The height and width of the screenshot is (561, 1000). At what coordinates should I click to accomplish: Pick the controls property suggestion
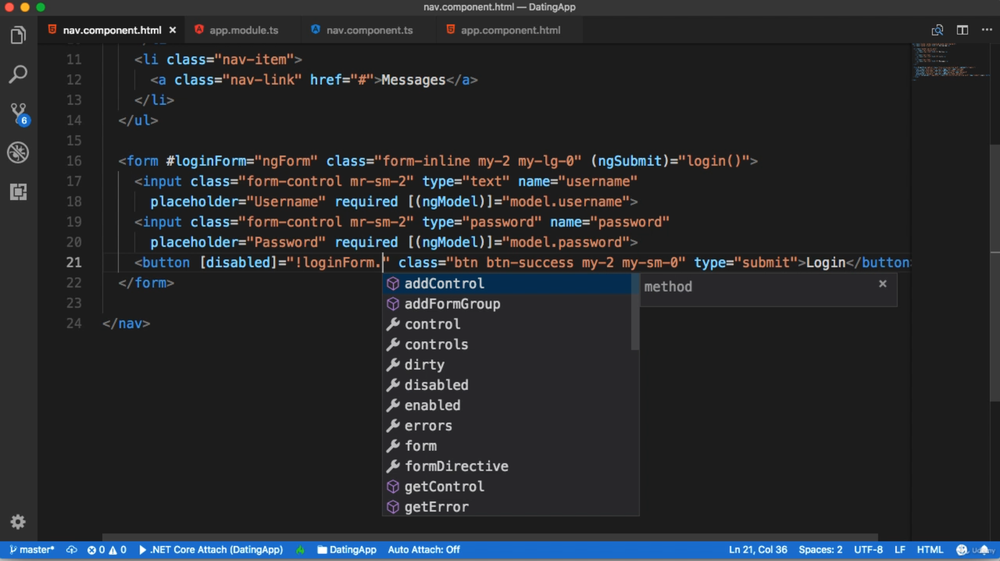507,345
